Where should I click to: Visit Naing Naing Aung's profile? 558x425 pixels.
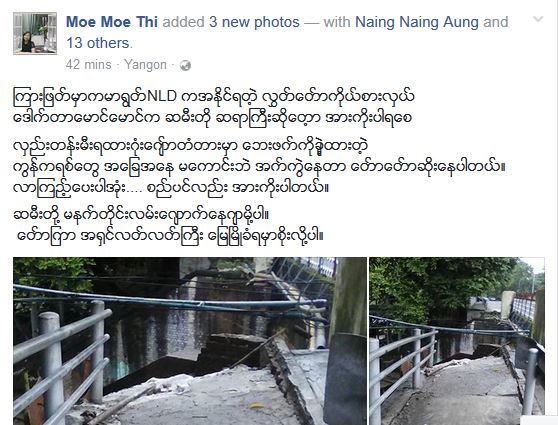click(417, 22)
